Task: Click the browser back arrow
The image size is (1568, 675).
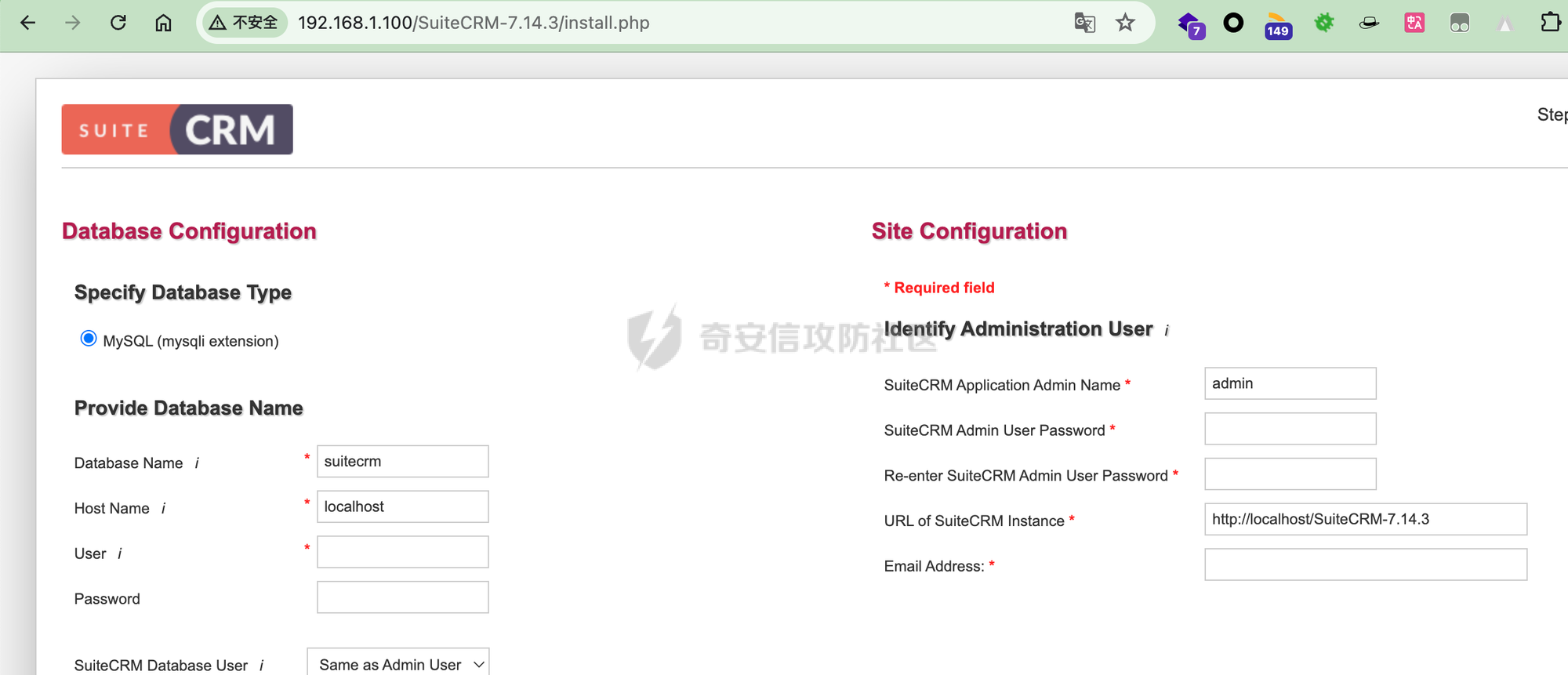Action: point(28,23)
